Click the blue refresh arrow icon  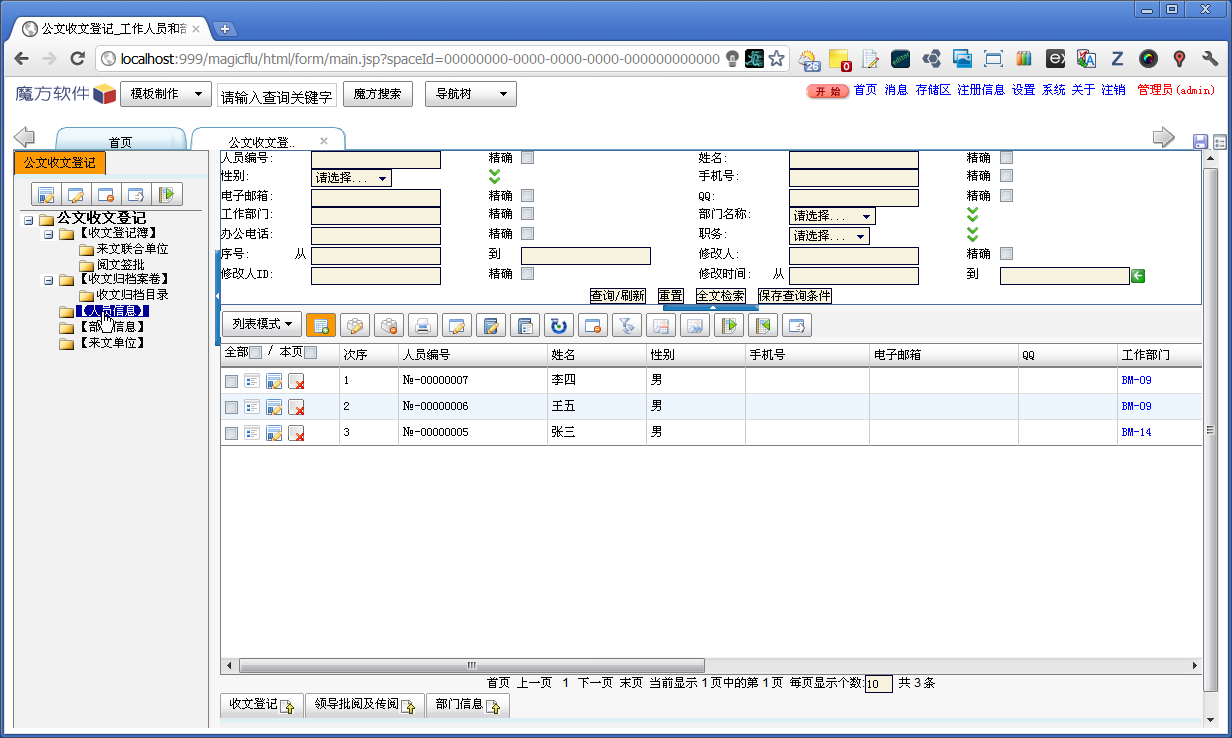pyautogui.click(x=558, y=325)
